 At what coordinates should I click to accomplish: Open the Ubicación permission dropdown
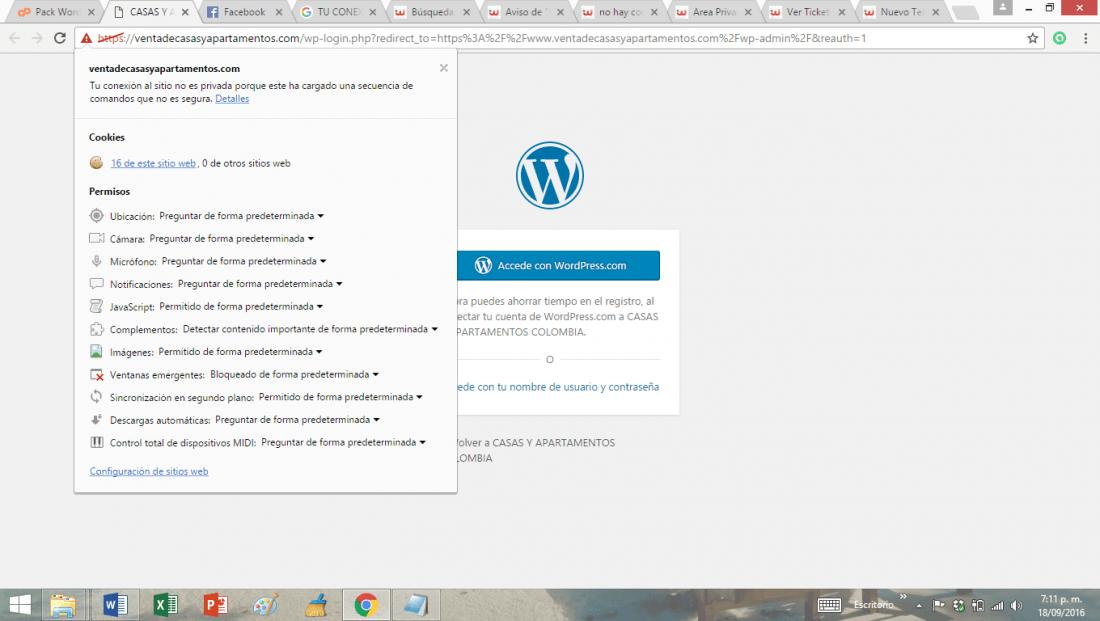(241, 215)
